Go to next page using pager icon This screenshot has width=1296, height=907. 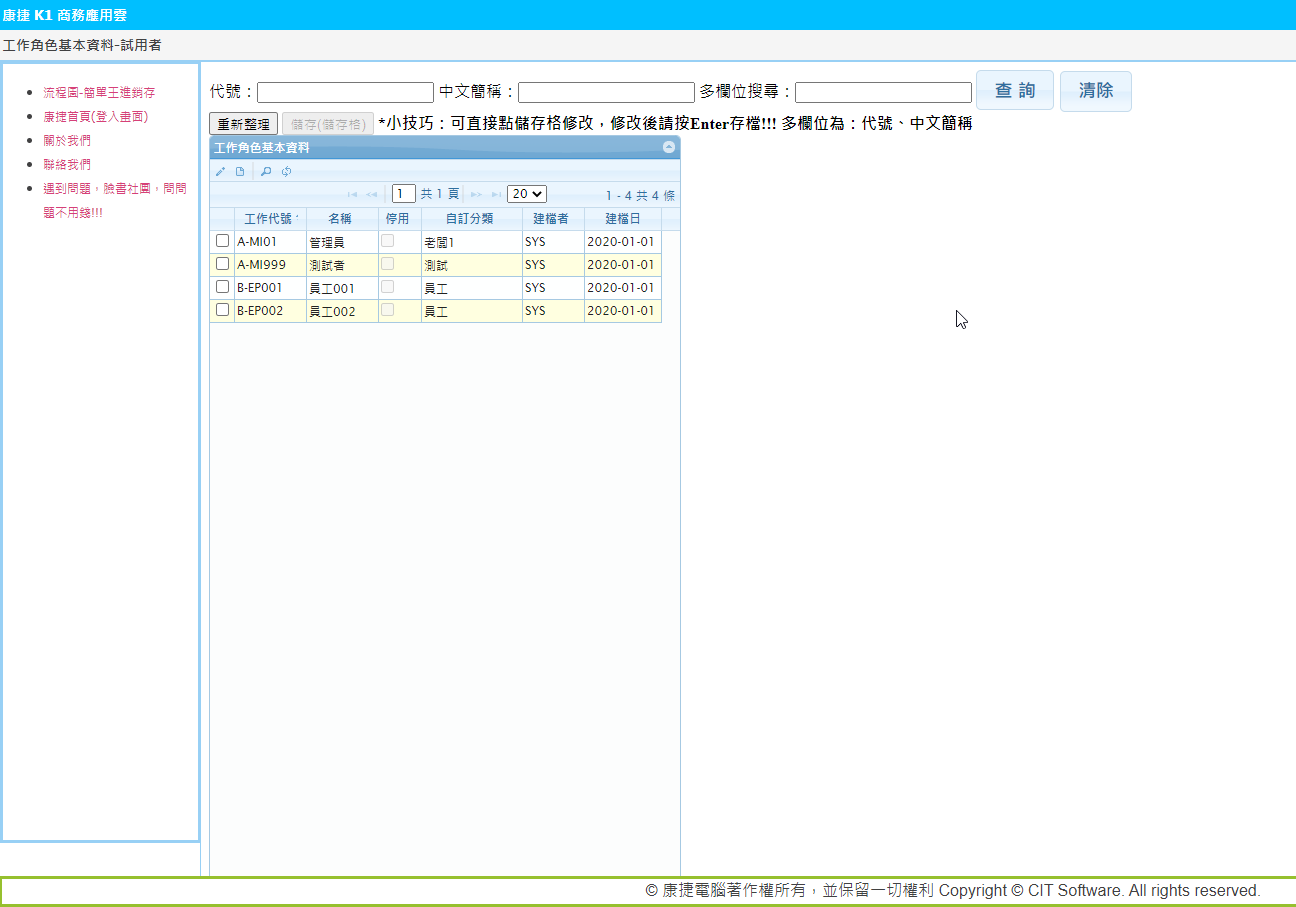tap(477, 195)
